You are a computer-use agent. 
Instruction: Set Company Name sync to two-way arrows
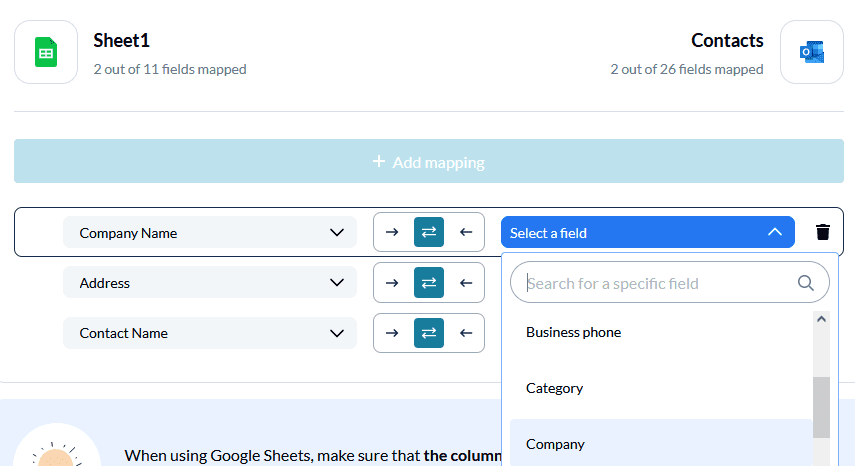(429, 232)
